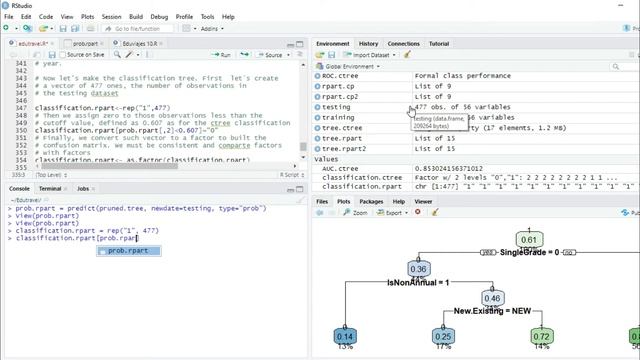Click the Save all documents icon
Image resolution: width=640 pixels, height=360 pixels.
pos(75,29)
